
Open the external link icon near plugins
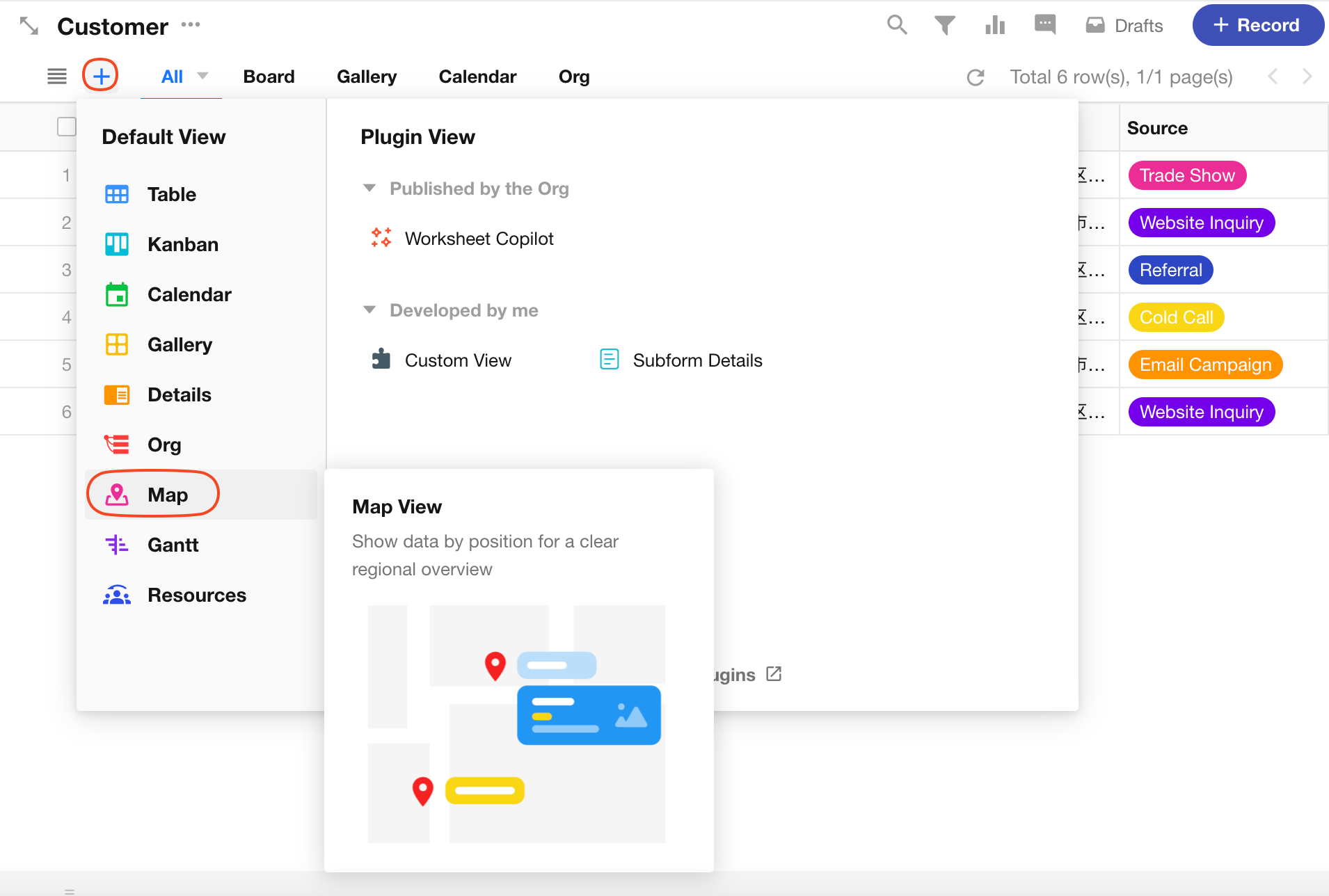pos(774,674)
